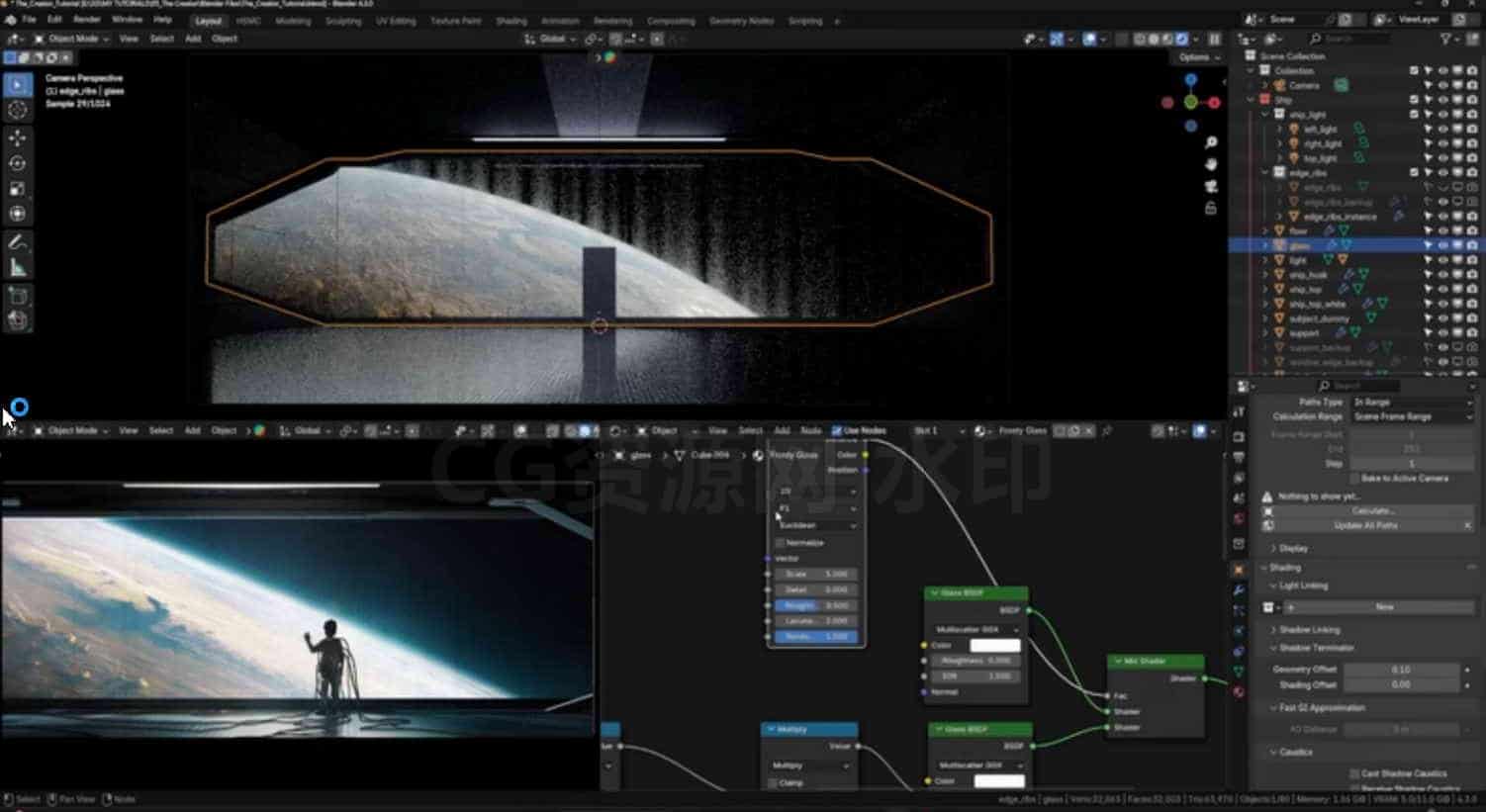Check Bake to Active Camera
Viewport: 1486px width, 812px height.
1352,479
